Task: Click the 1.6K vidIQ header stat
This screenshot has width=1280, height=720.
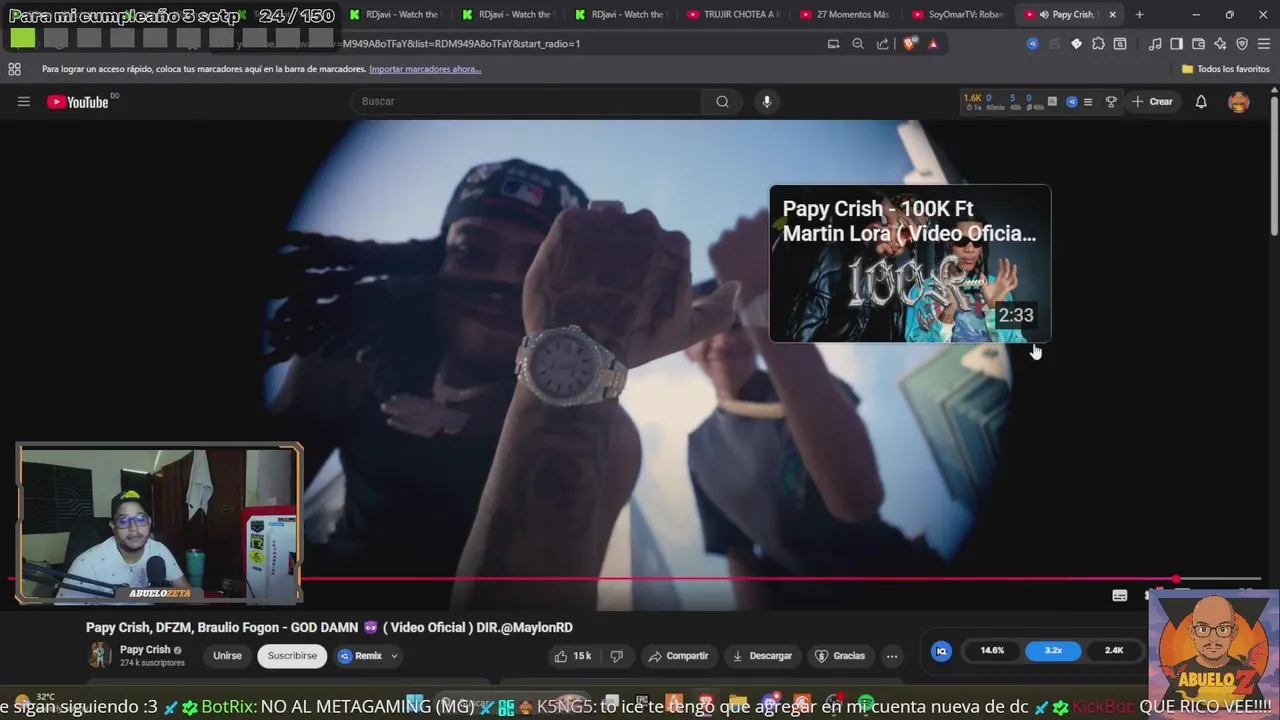Action: (972, 98)
